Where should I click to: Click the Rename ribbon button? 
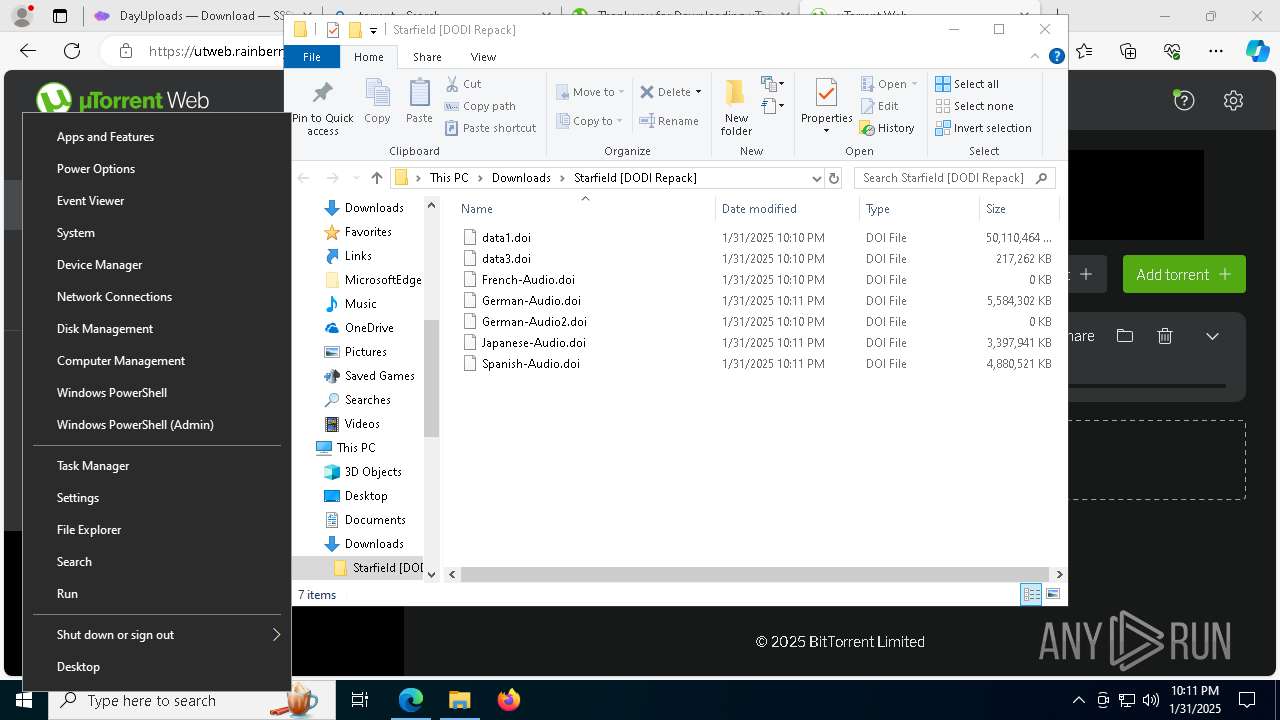pyautogui.click(x=670, y=121)
